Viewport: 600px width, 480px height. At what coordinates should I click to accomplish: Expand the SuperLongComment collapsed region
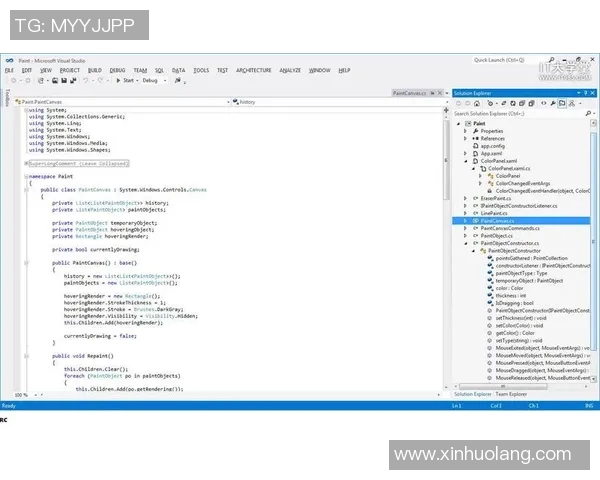pyautogui.click(x=26, y=163)
